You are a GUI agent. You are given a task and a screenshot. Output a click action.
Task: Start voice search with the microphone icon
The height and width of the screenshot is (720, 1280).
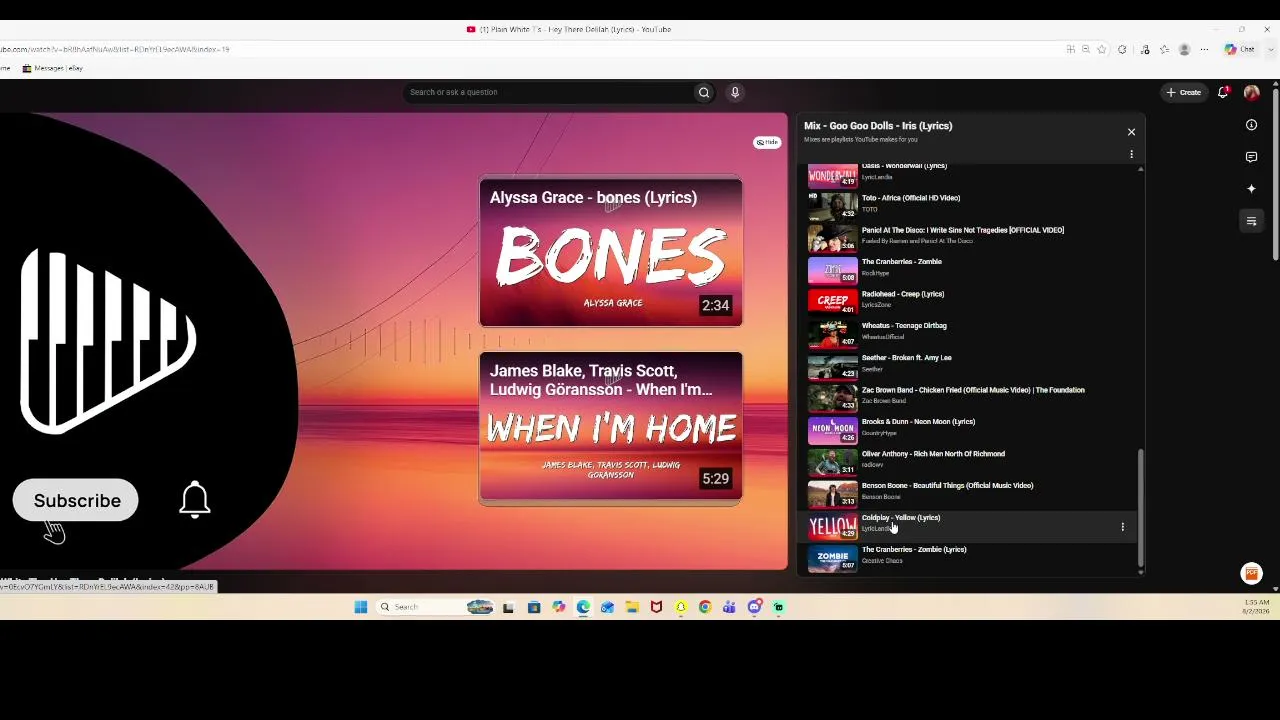click(x=735, y=92)
